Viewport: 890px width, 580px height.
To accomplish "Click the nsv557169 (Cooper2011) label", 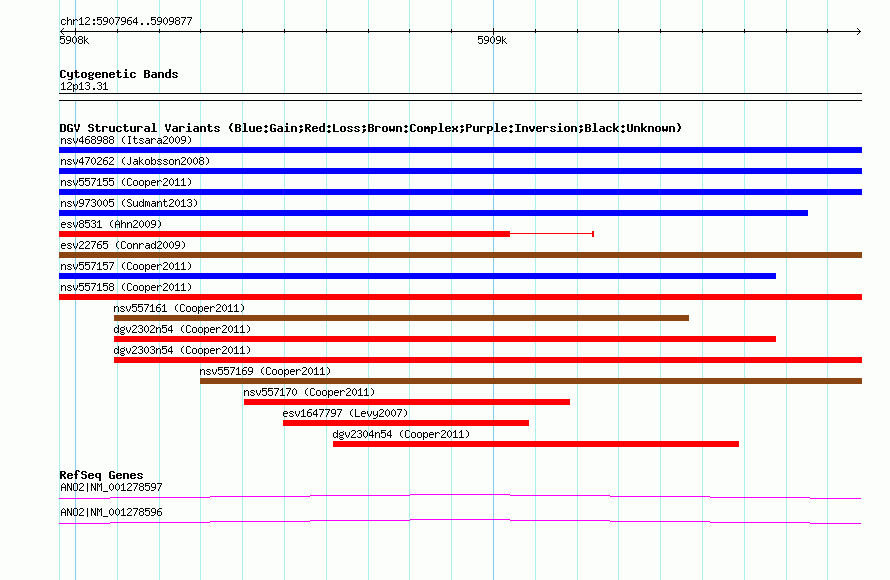I will coord(265,371).
